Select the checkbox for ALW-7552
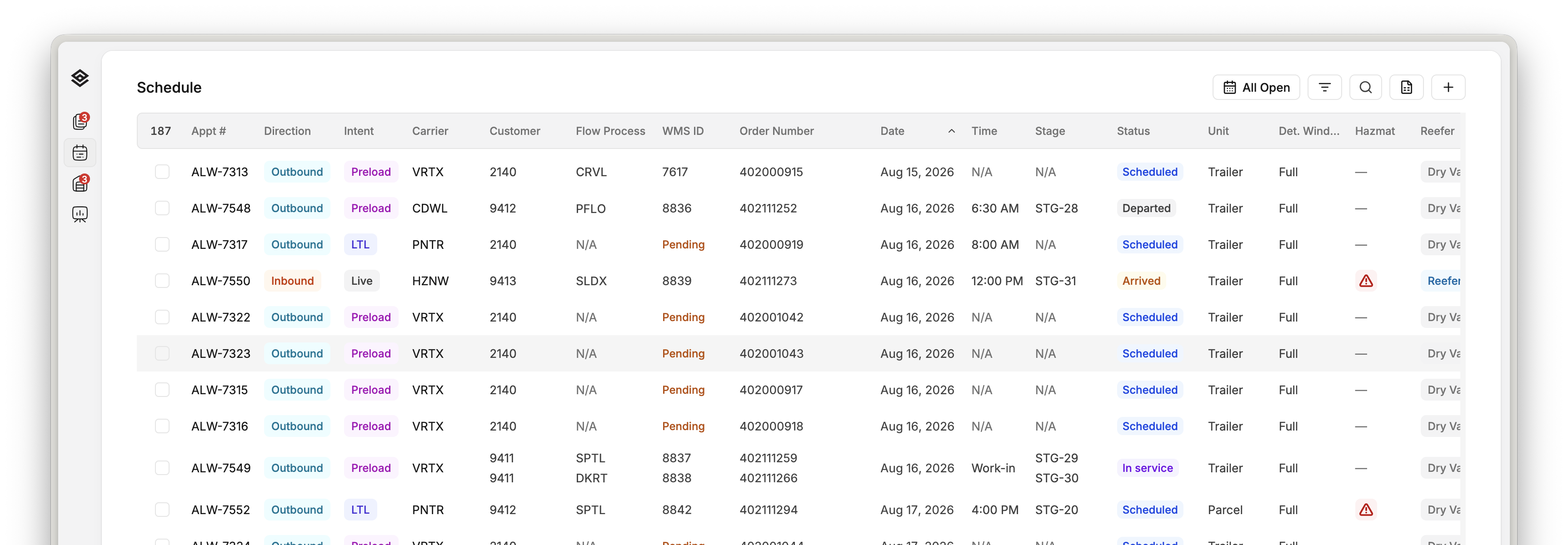This screenshot has width=1568, height=545. (162, 510)
